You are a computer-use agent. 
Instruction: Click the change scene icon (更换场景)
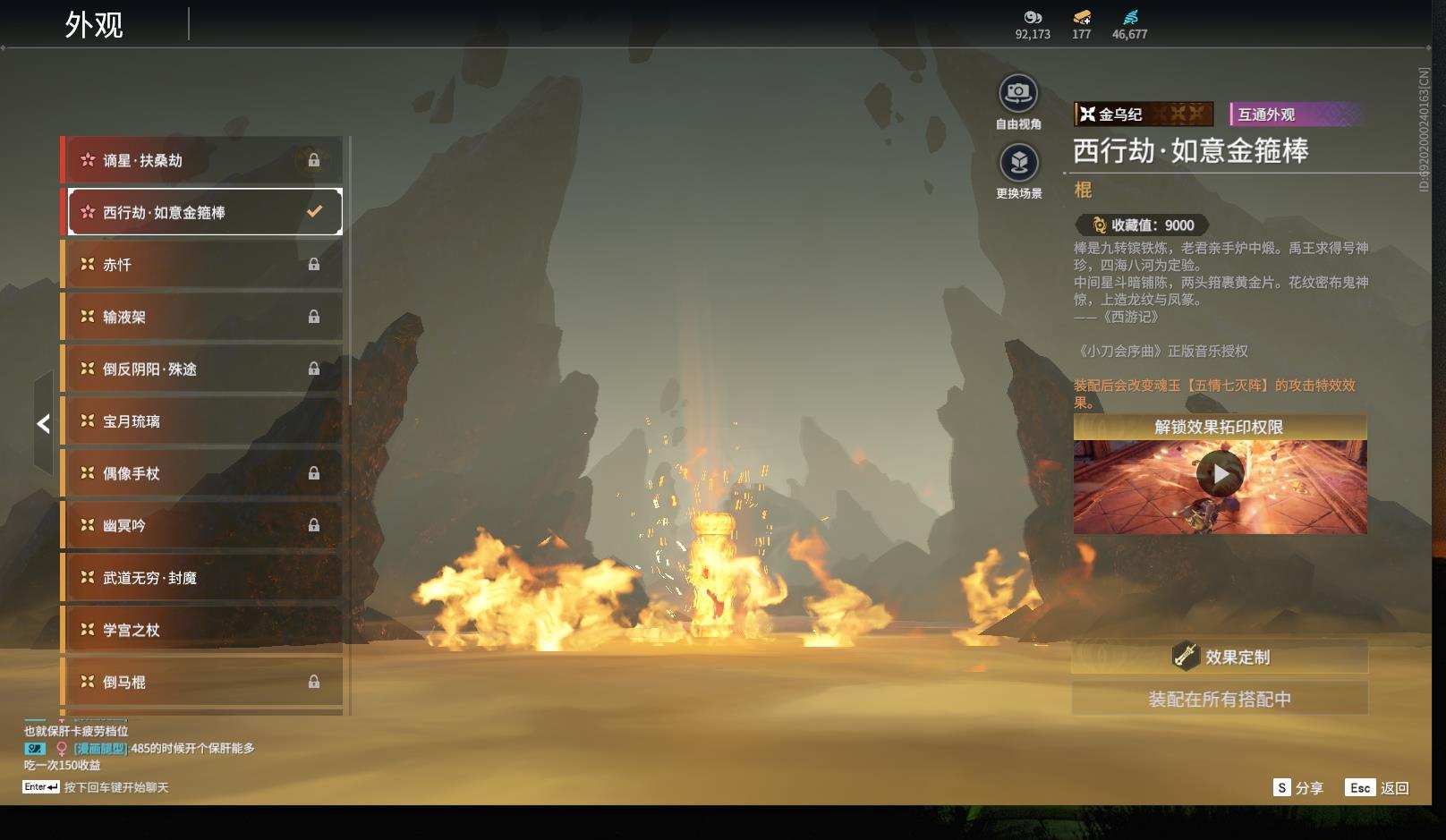coord(1018,163)
